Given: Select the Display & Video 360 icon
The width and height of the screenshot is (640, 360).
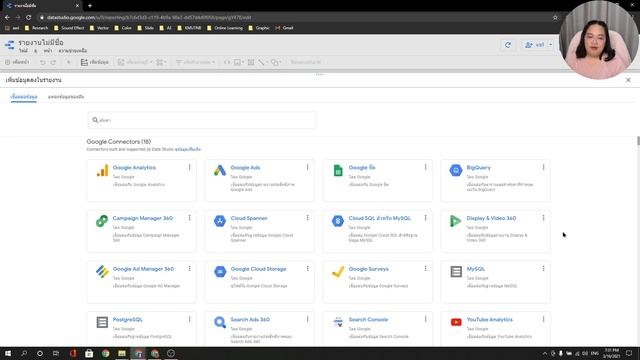Looking at the screenshot, I should (x=456, y=221).
